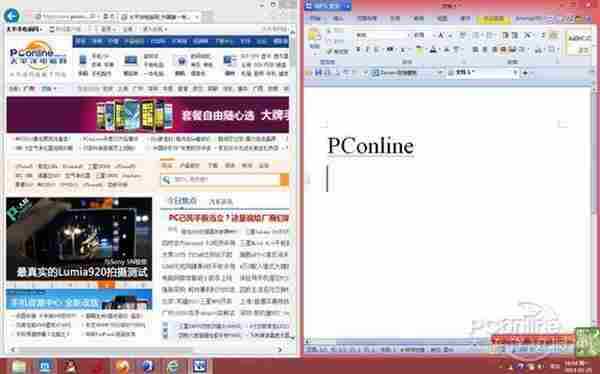The width and height of the screenshot is (600, 374).
Task: Open the phone plans banner advertisement
Action: (x=148, y=114)
